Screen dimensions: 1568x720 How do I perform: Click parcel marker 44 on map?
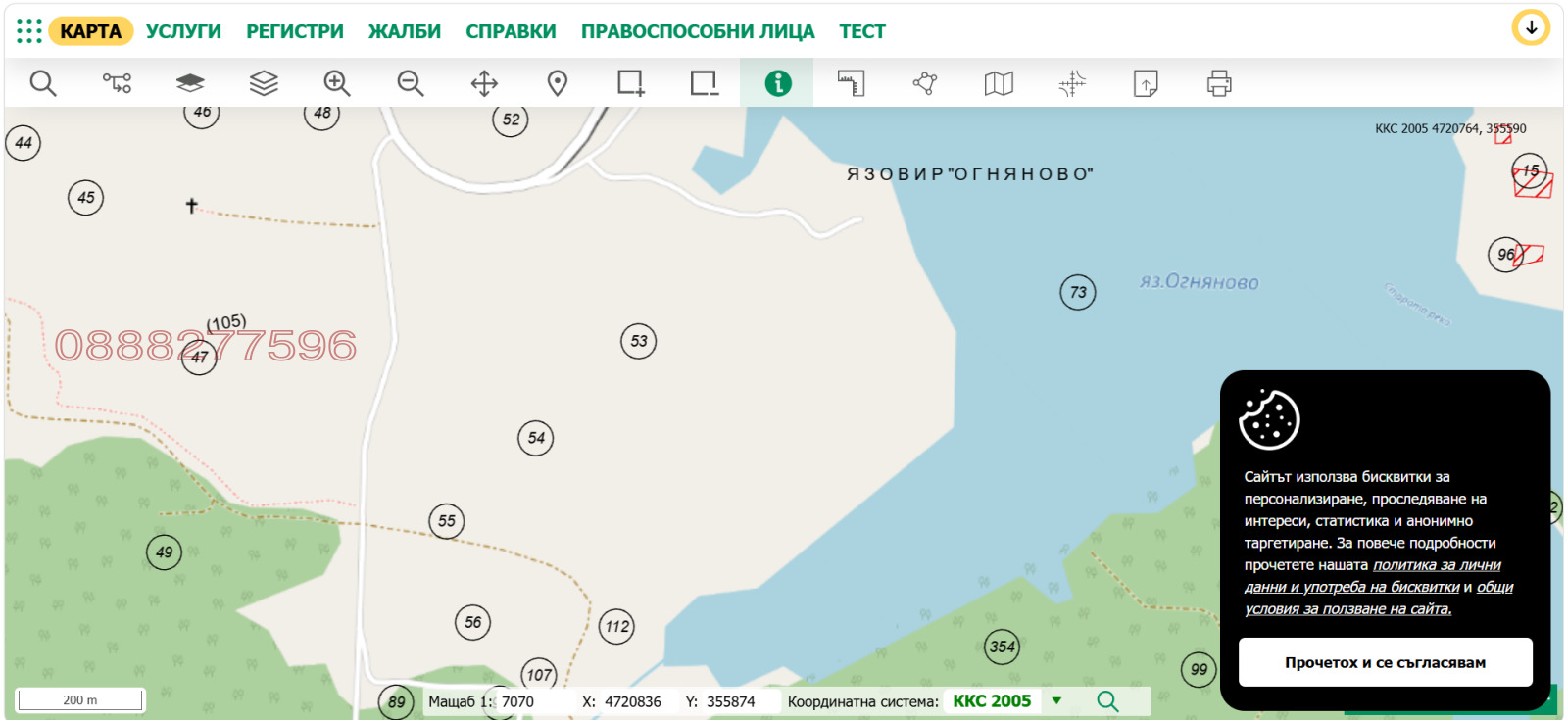[24, 143]
